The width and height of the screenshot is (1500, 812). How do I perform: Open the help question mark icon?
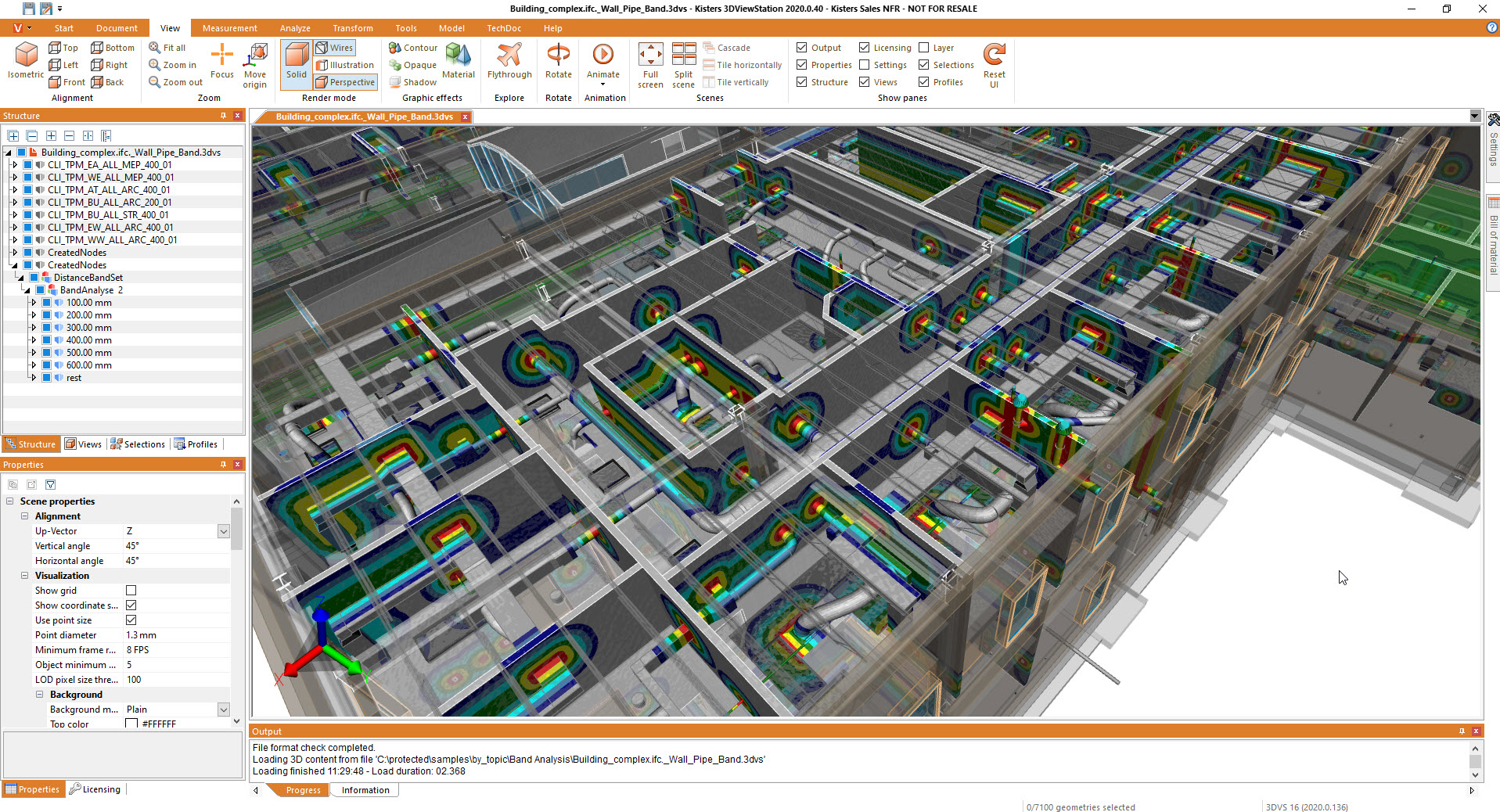coord(1491,27)
